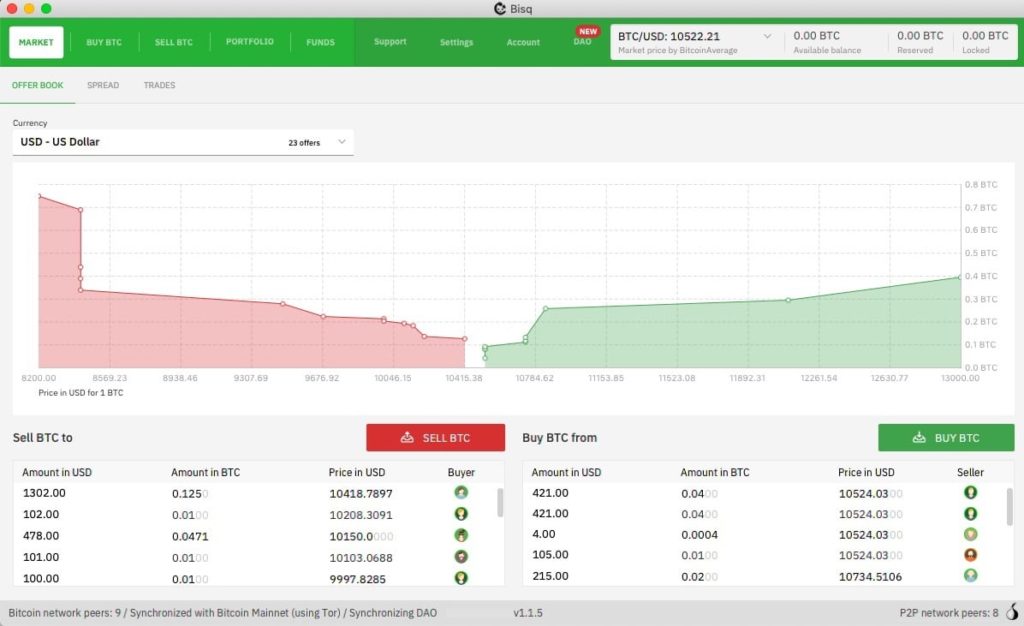
Task: Click the chart point at the 0.7 BTC level
Action: (x=80, y=210)
